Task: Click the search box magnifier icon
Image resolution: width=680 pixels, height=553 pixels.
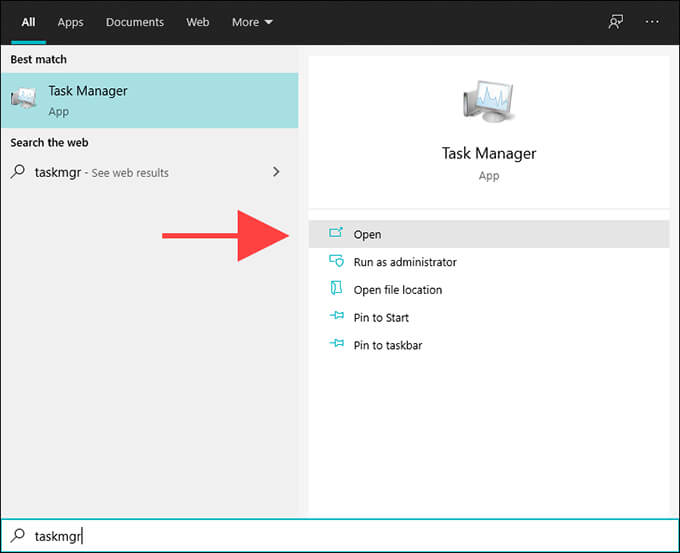Action: click(18, 535)
